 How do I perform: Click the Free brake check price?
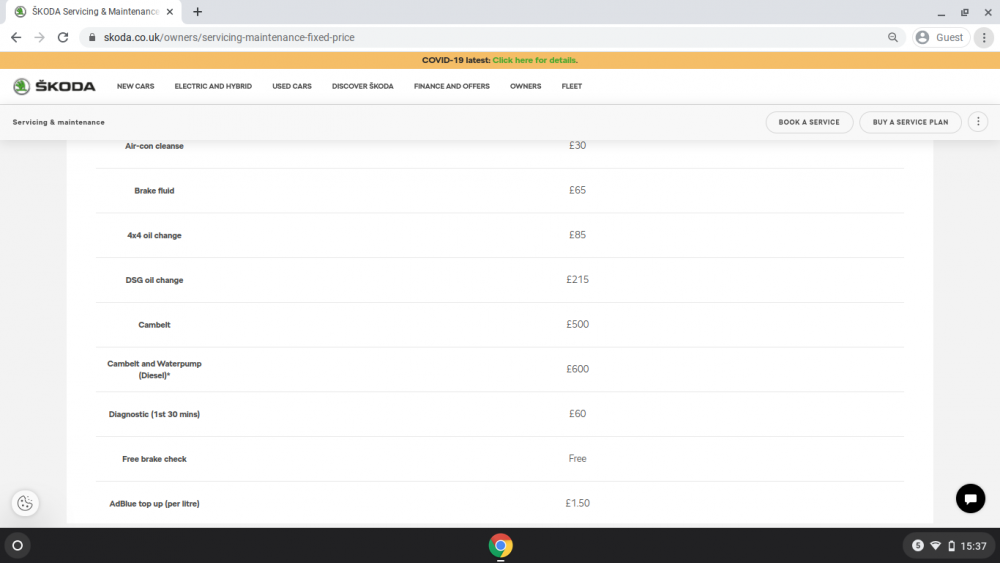(577, 458)
